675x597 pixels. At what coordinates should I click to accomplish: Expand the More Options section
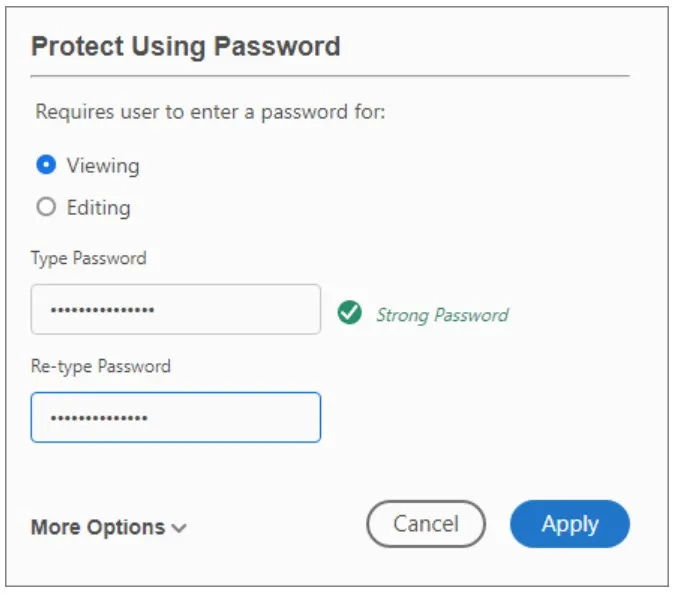pyautogui.click(x=98, y=527)
